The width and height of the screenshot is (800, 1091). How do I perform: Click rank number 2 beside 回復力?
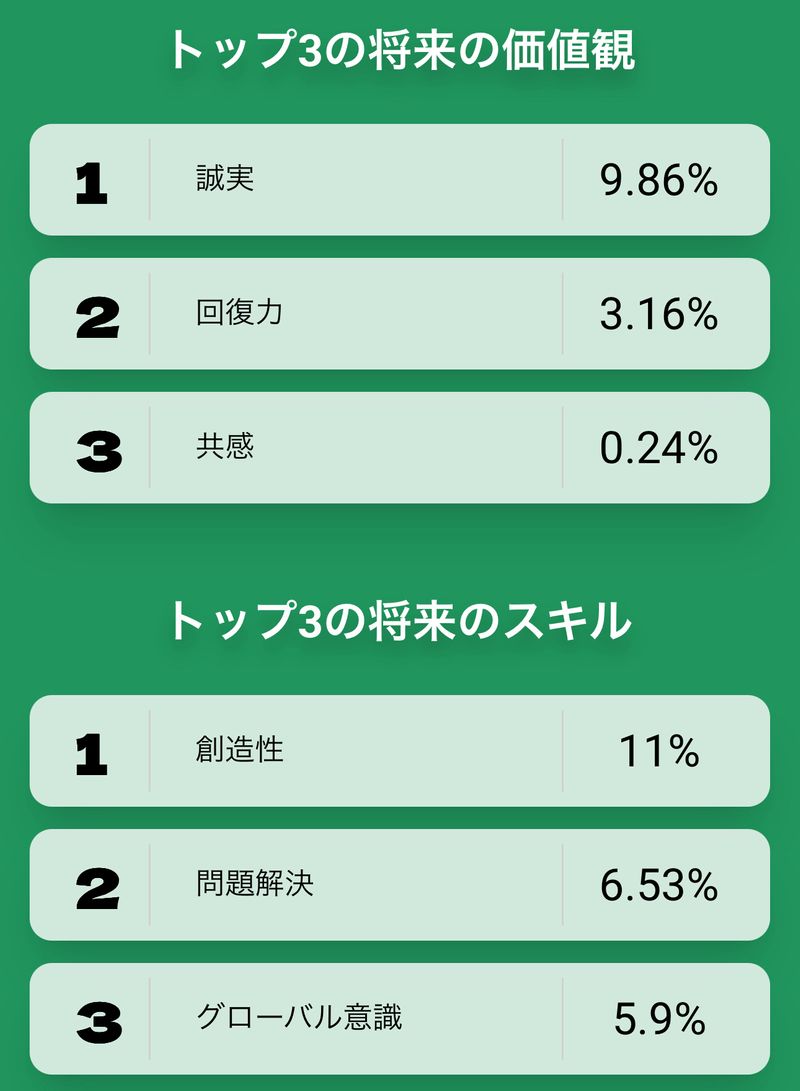(97, 316)
